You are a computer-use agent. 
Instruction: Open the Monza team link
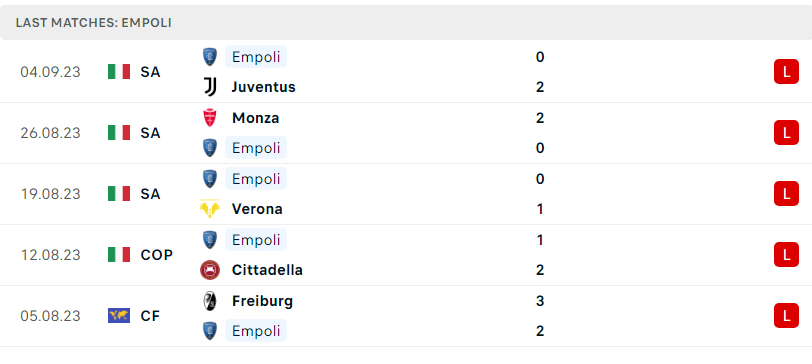click(x=255, y=118)
